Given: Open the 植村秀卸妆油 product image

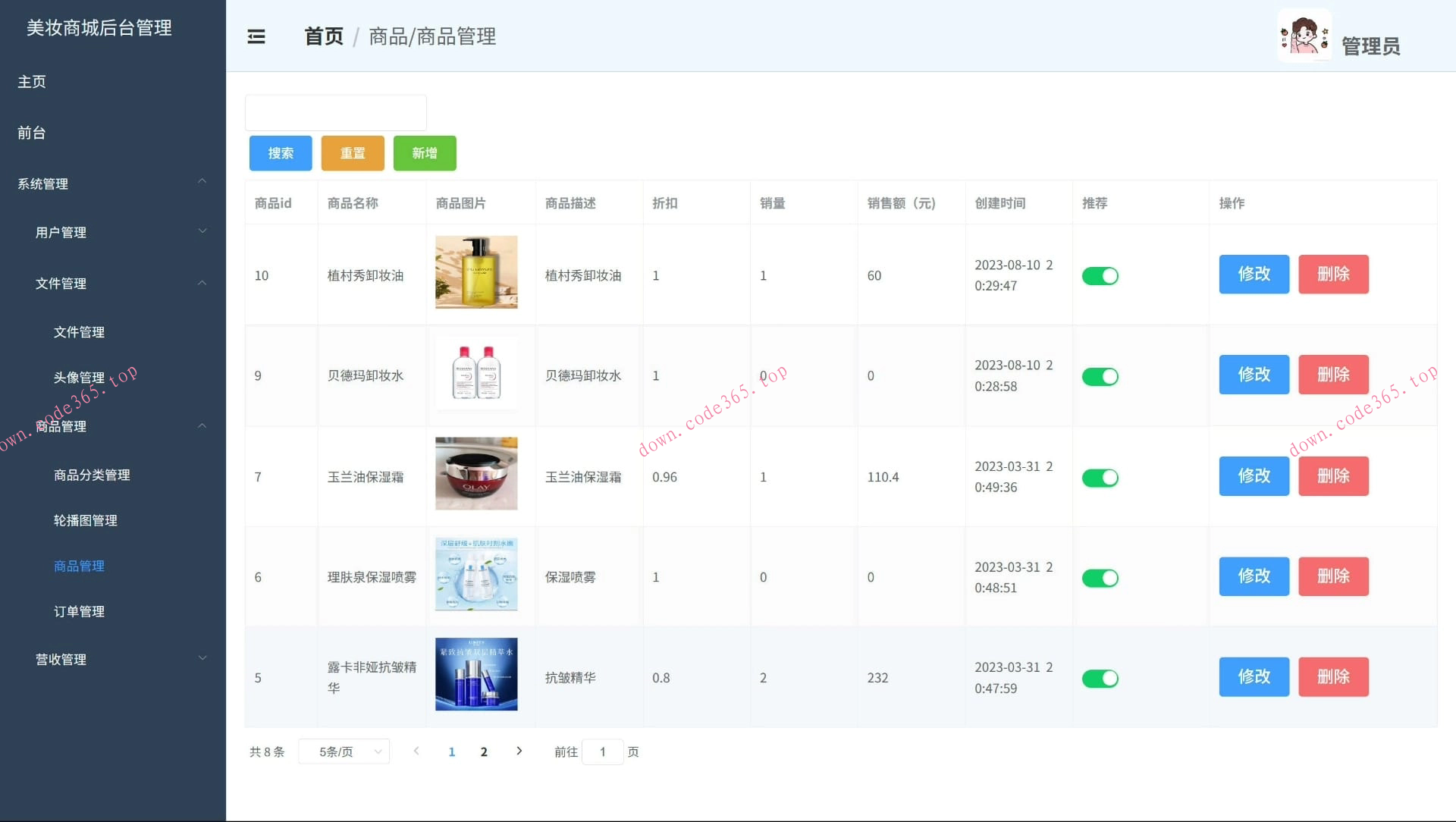Looking at the screenshot, I should [x=475, y=272].
